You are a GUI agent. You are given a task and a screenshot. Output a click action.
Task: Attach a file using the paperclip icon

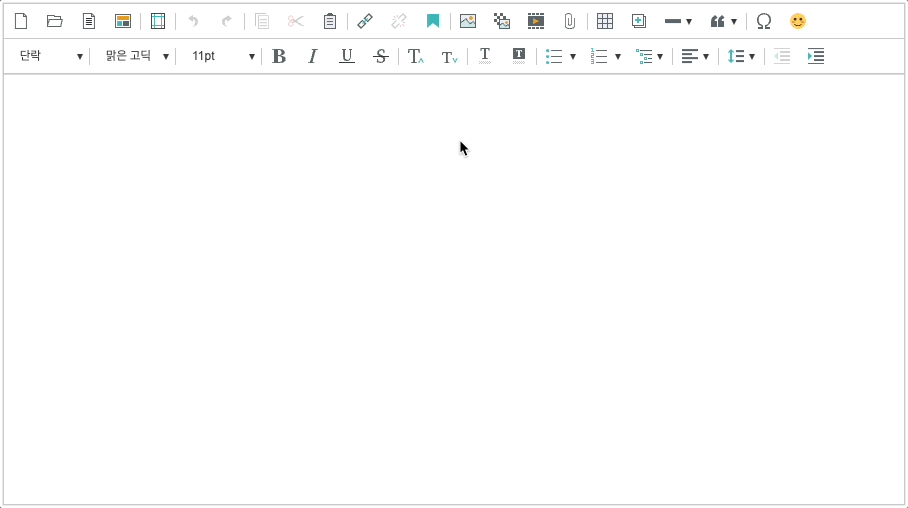pos(570,21)
